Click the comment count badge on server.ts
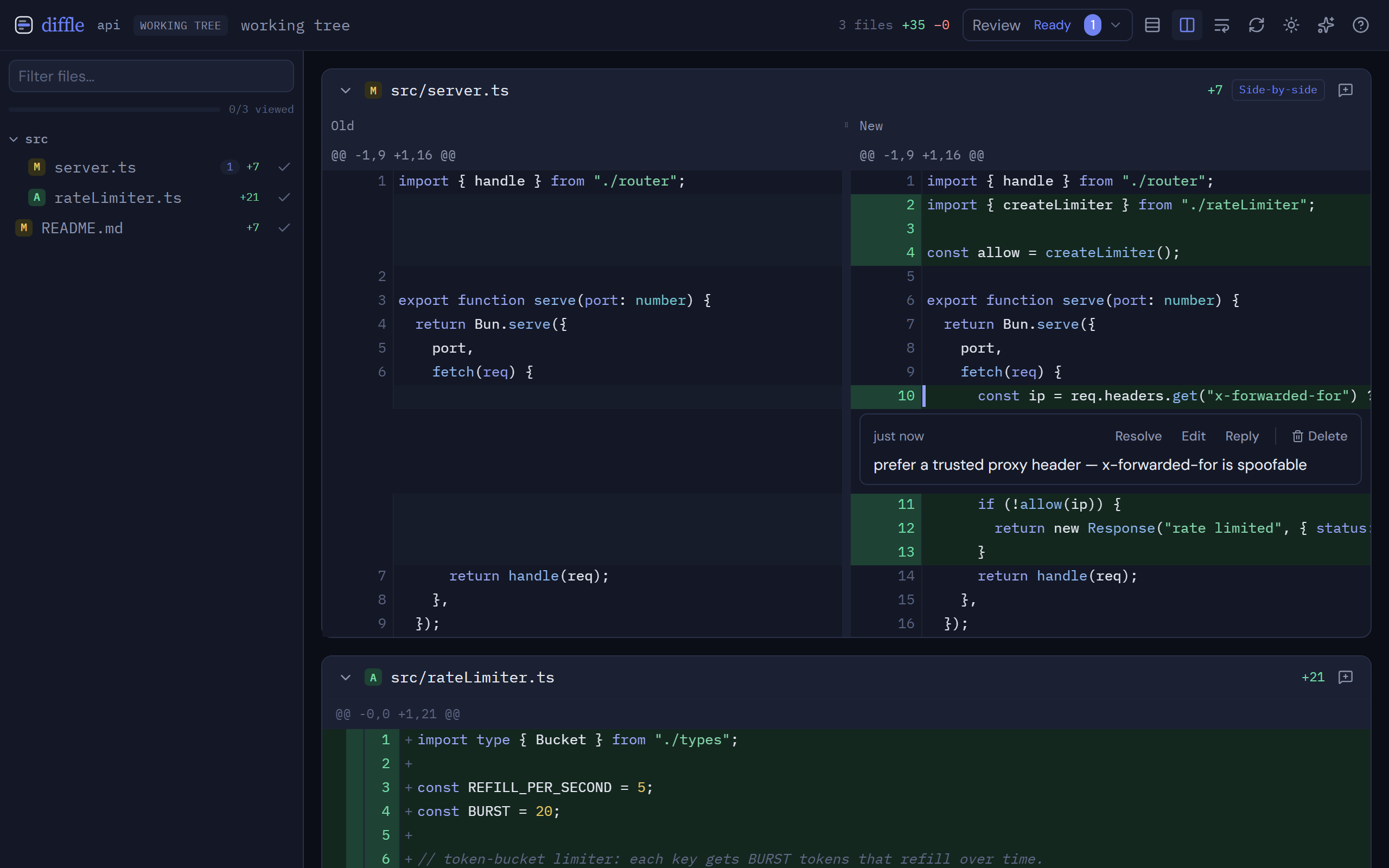Viewport: 1389px width, 868px height. 230,167
